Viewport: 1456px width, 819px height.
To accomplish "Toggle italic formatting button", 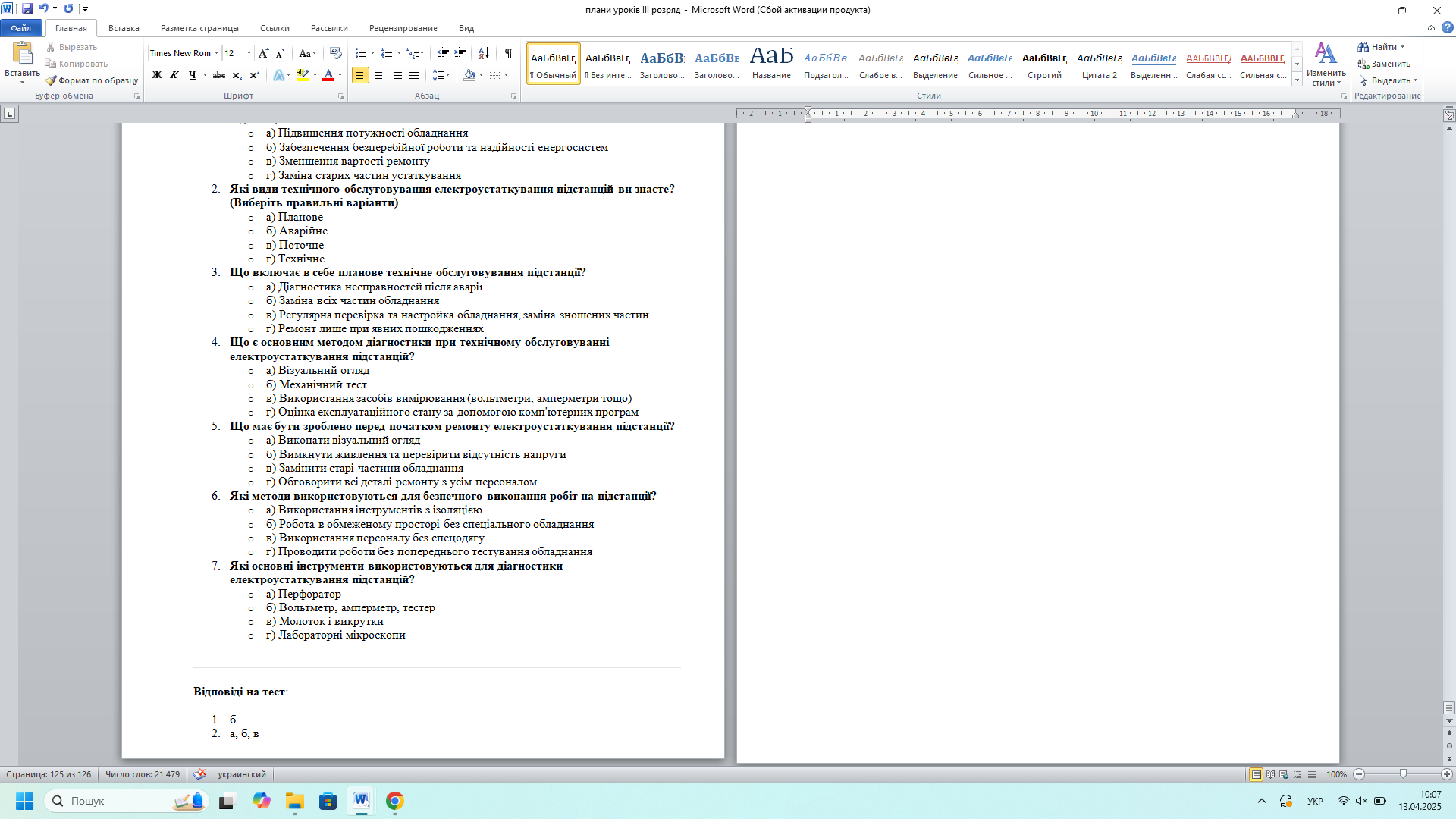I will tap(174, 75).
